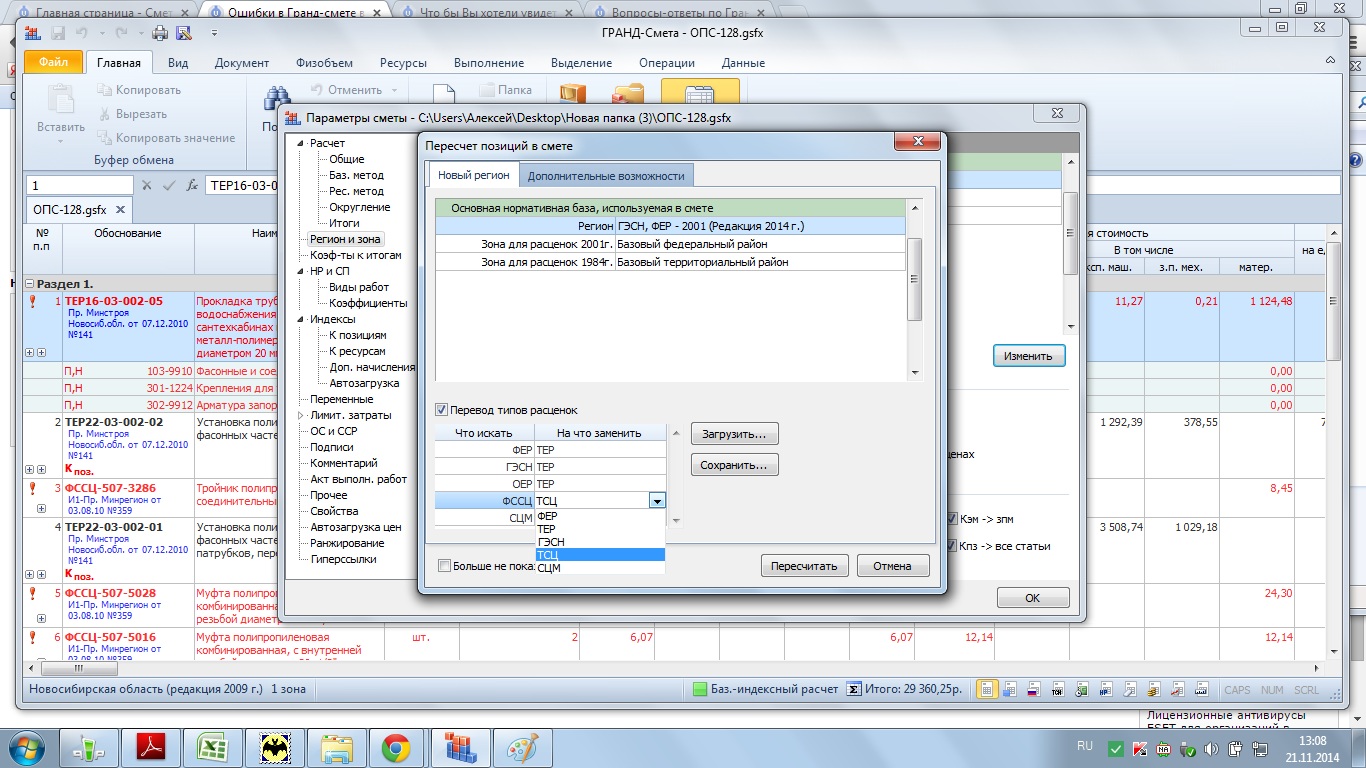Open the ФССЦ replacement dropdown arrow
1366x768 pixels.
(657, 501)
